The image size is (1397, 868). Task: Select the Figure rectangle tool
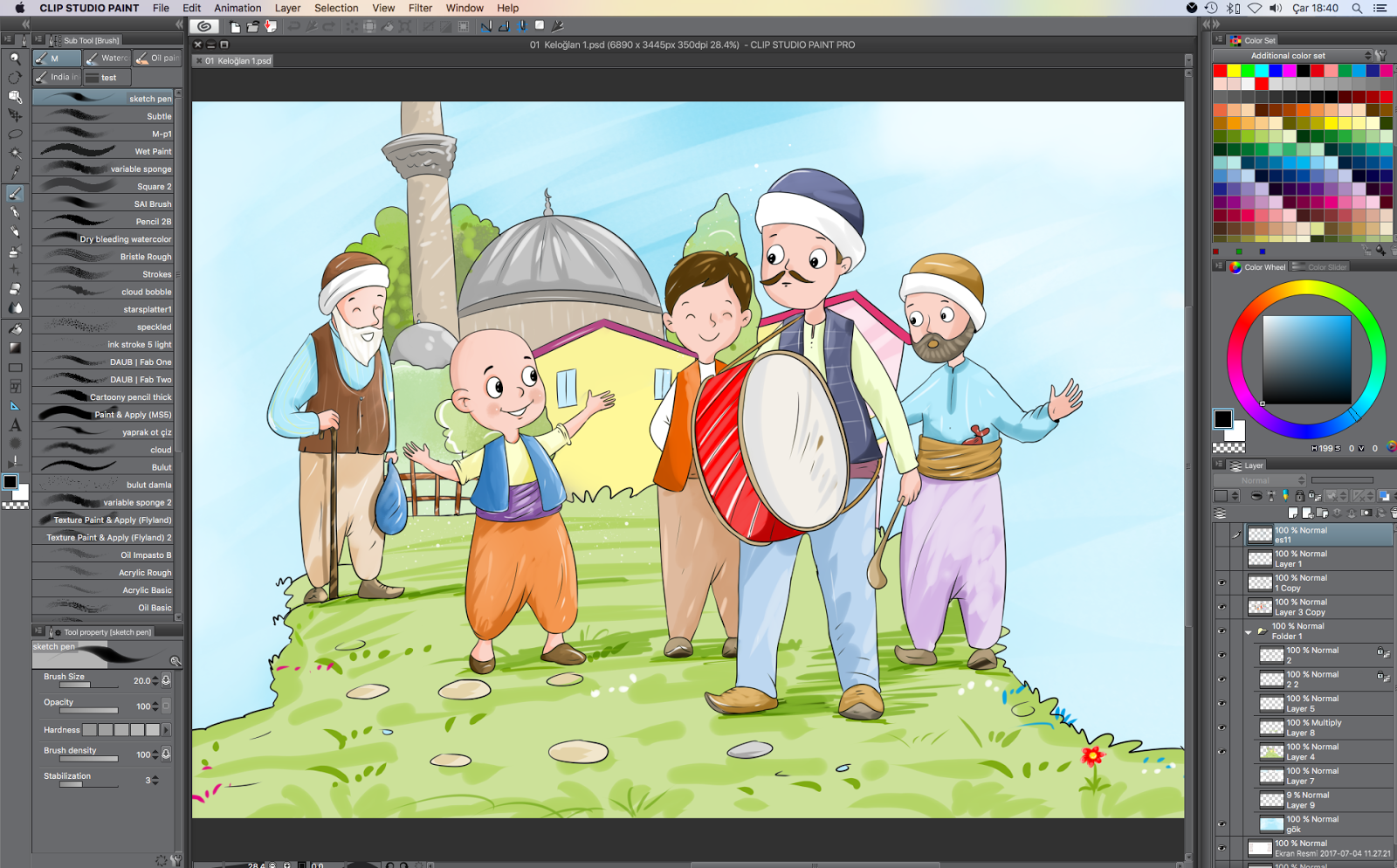(15, 368)
